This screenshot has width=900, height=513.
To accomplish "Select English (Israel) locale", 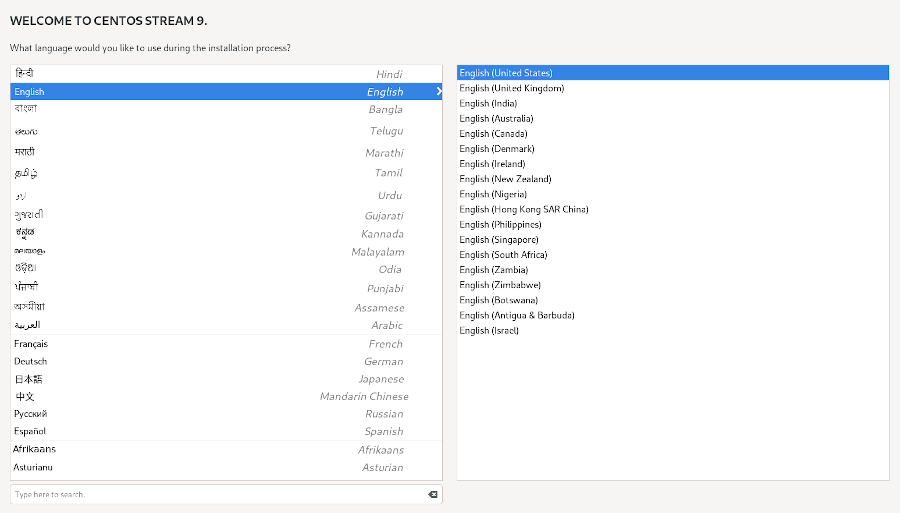I will pyautogui.click(x=489, y=330).
